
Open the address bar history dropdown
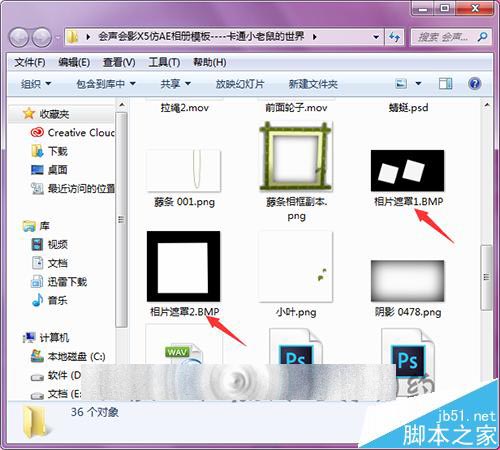(x=376, y=37)
